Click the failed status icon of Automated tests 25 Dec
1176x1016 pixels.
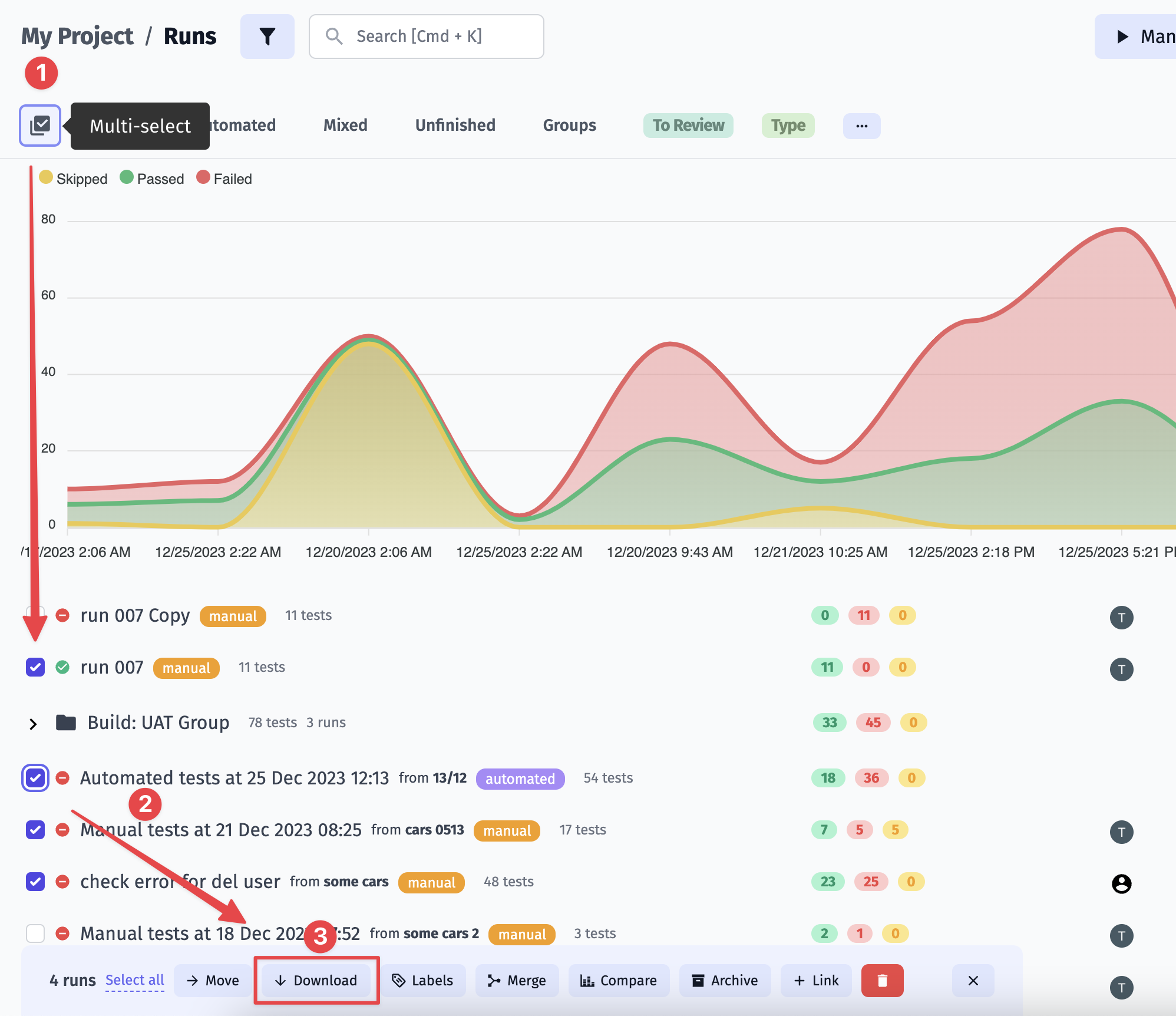(x=62, y=778)
